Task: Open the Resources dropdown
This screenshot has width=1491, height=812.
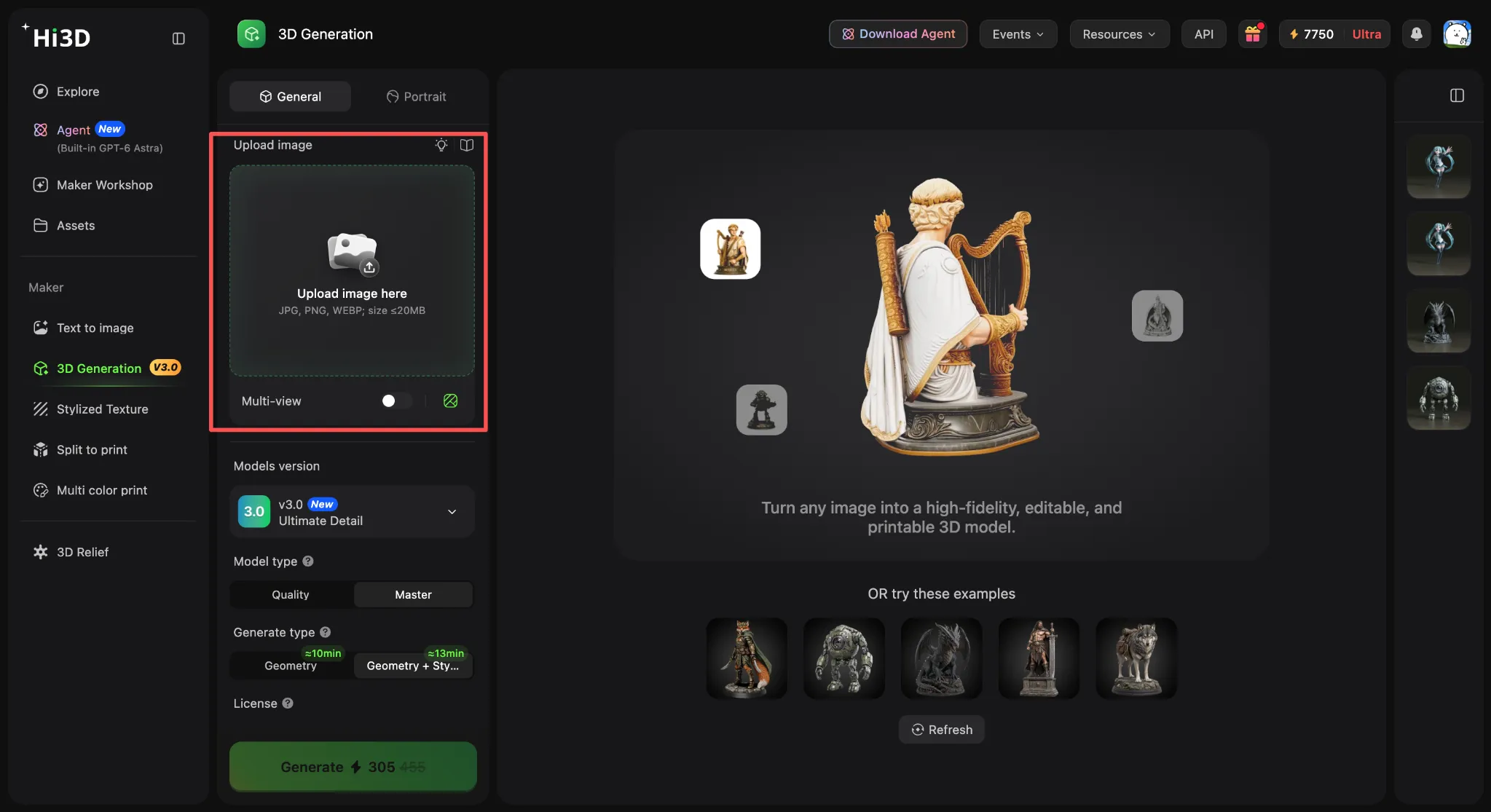Action: coord(1119,34)
